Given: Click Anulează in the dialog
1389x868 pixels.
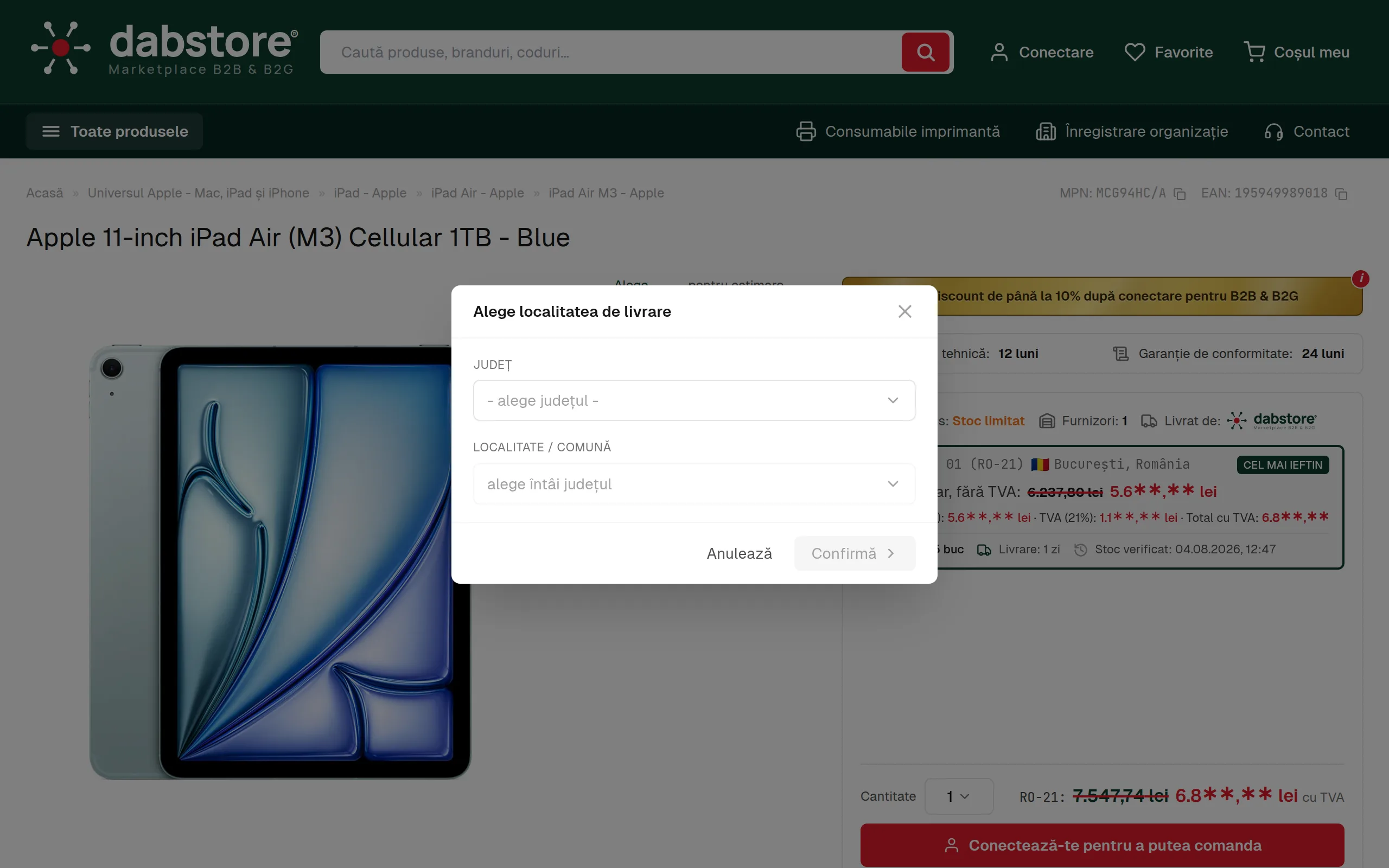Looking at the screenshot, I should (x=740, y=553).
